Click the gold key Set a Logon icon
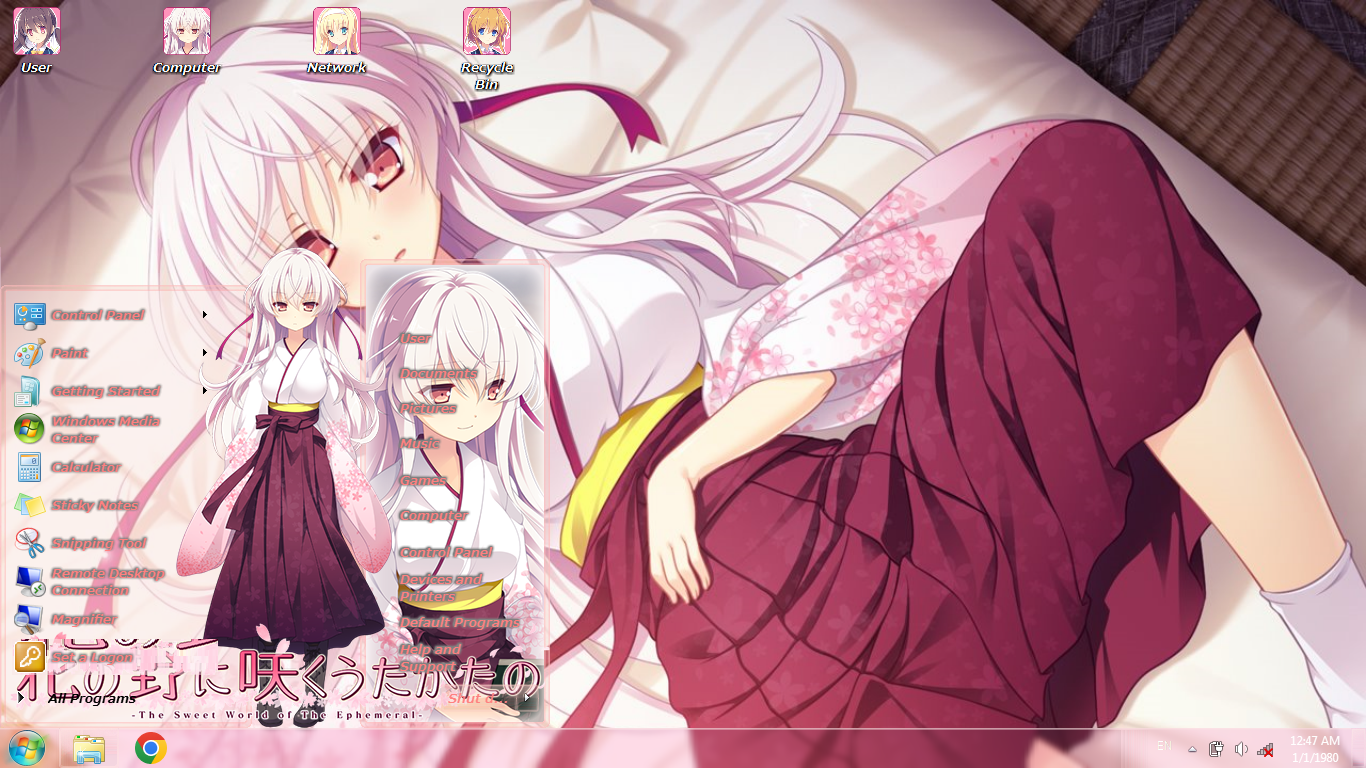The width and height of the screenshot is (1366, 768). (x=29, y=657)
